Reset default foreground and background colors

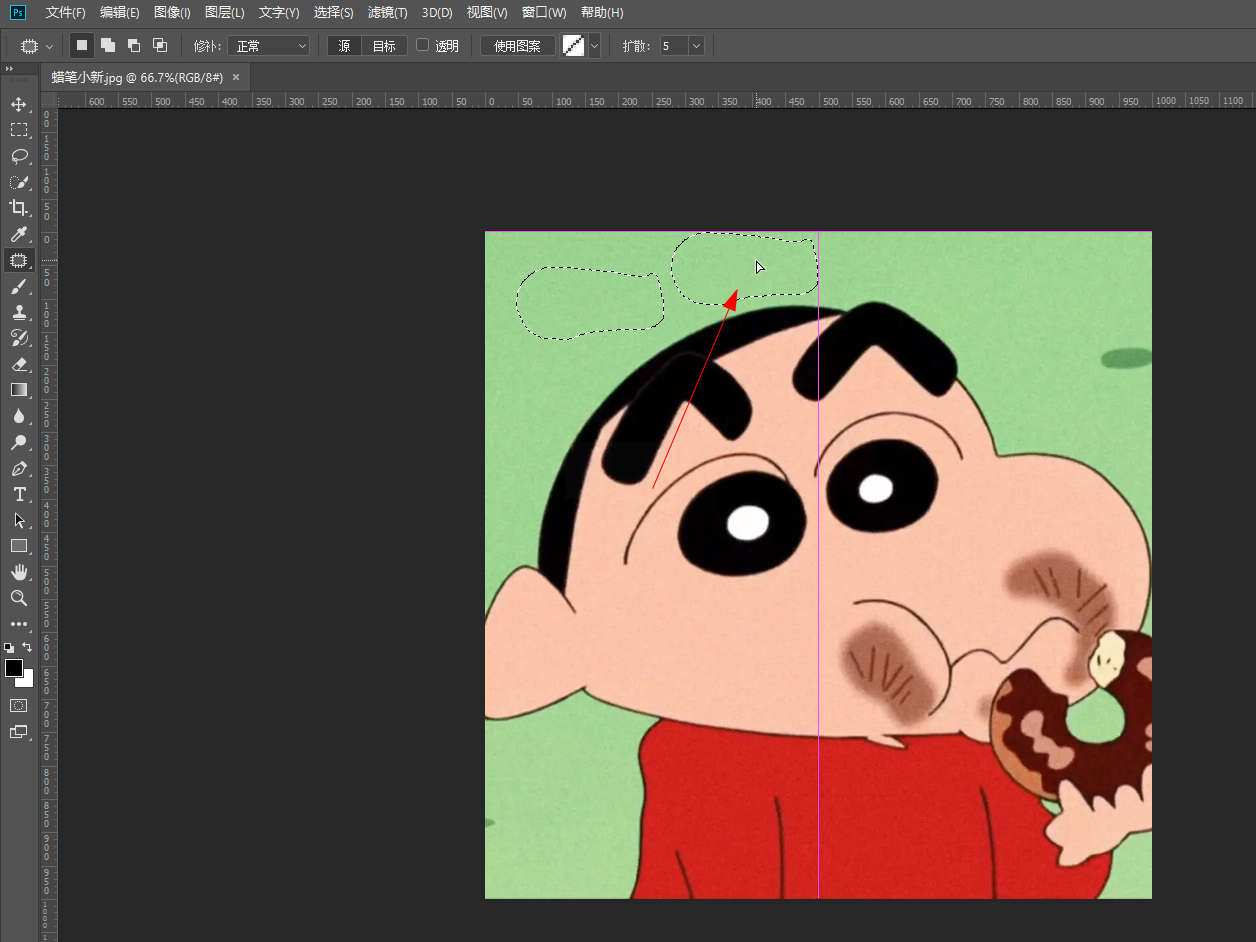pos(9,648)
